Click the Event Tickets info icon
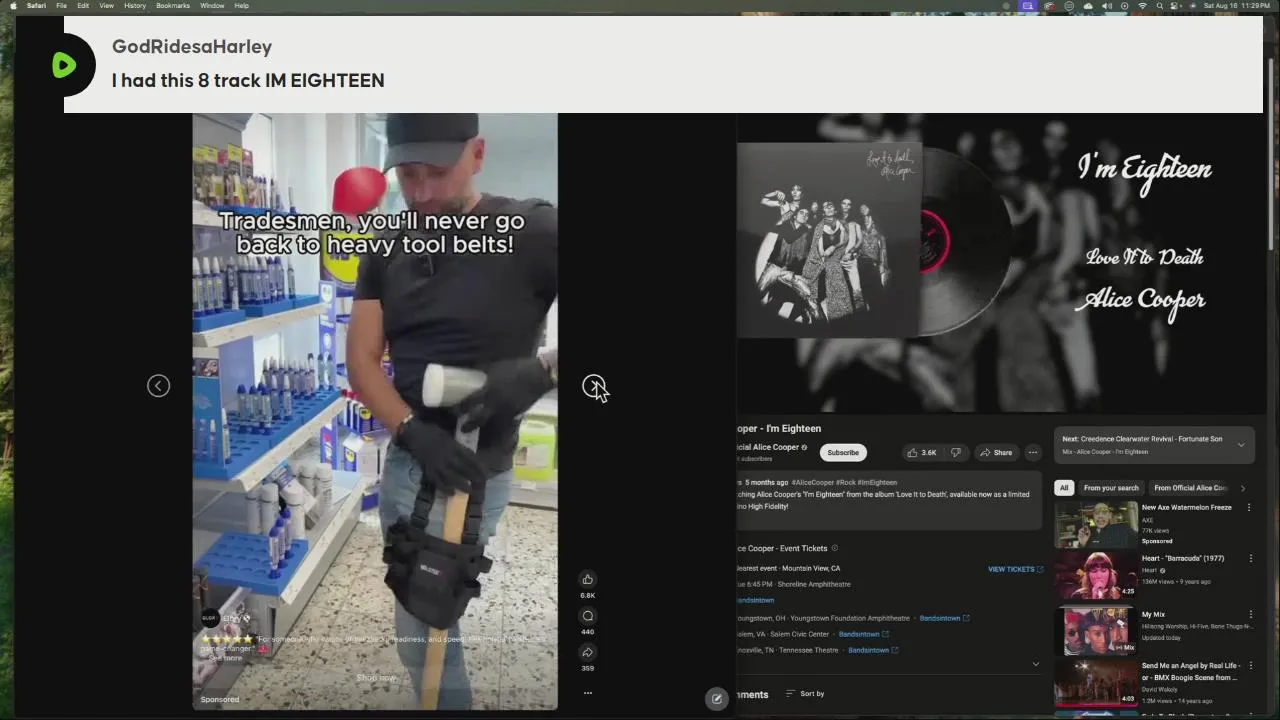 [835, 548]
